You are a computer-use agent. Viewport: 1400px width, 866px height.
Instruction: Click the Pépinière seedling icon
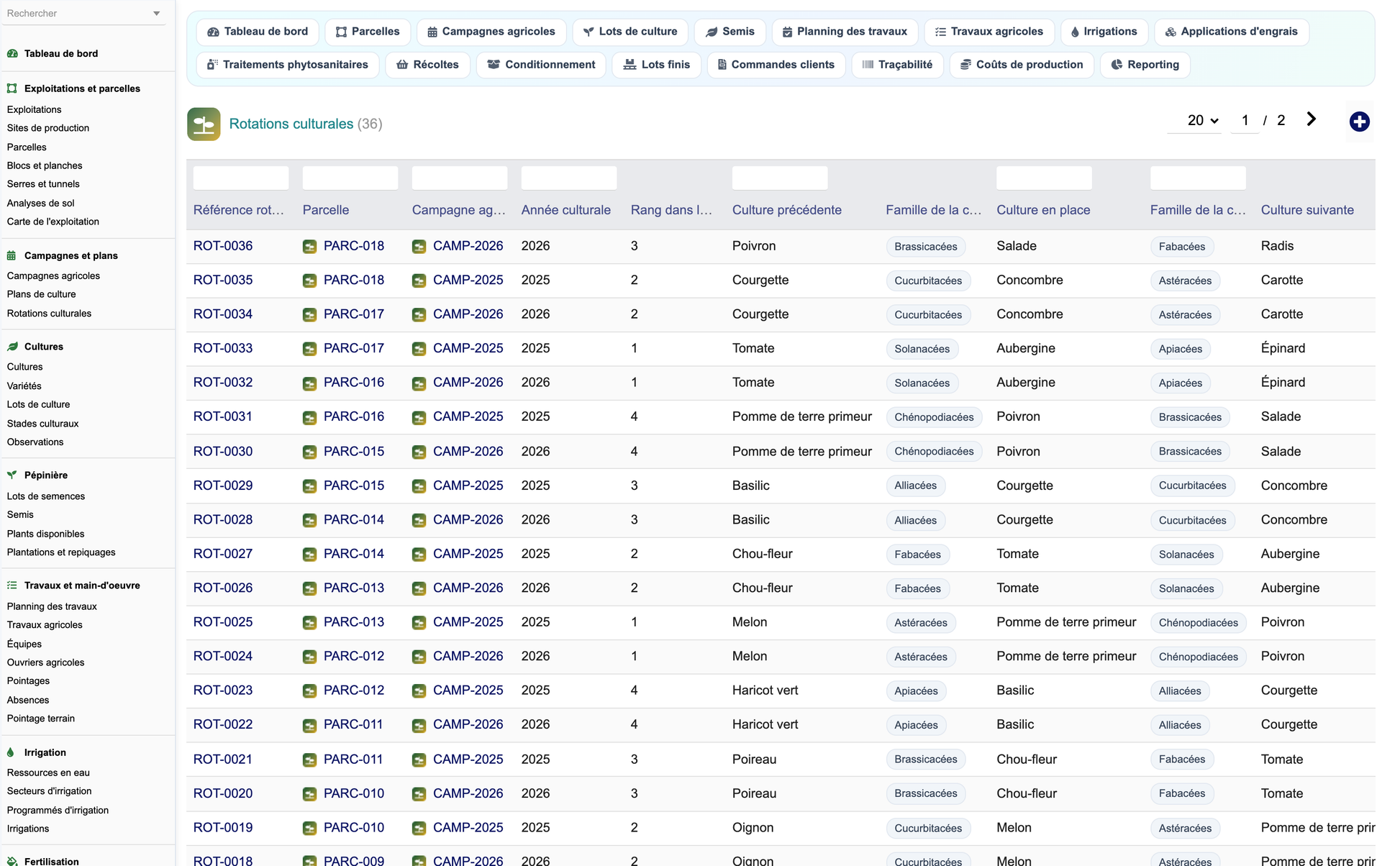point(12,475)
